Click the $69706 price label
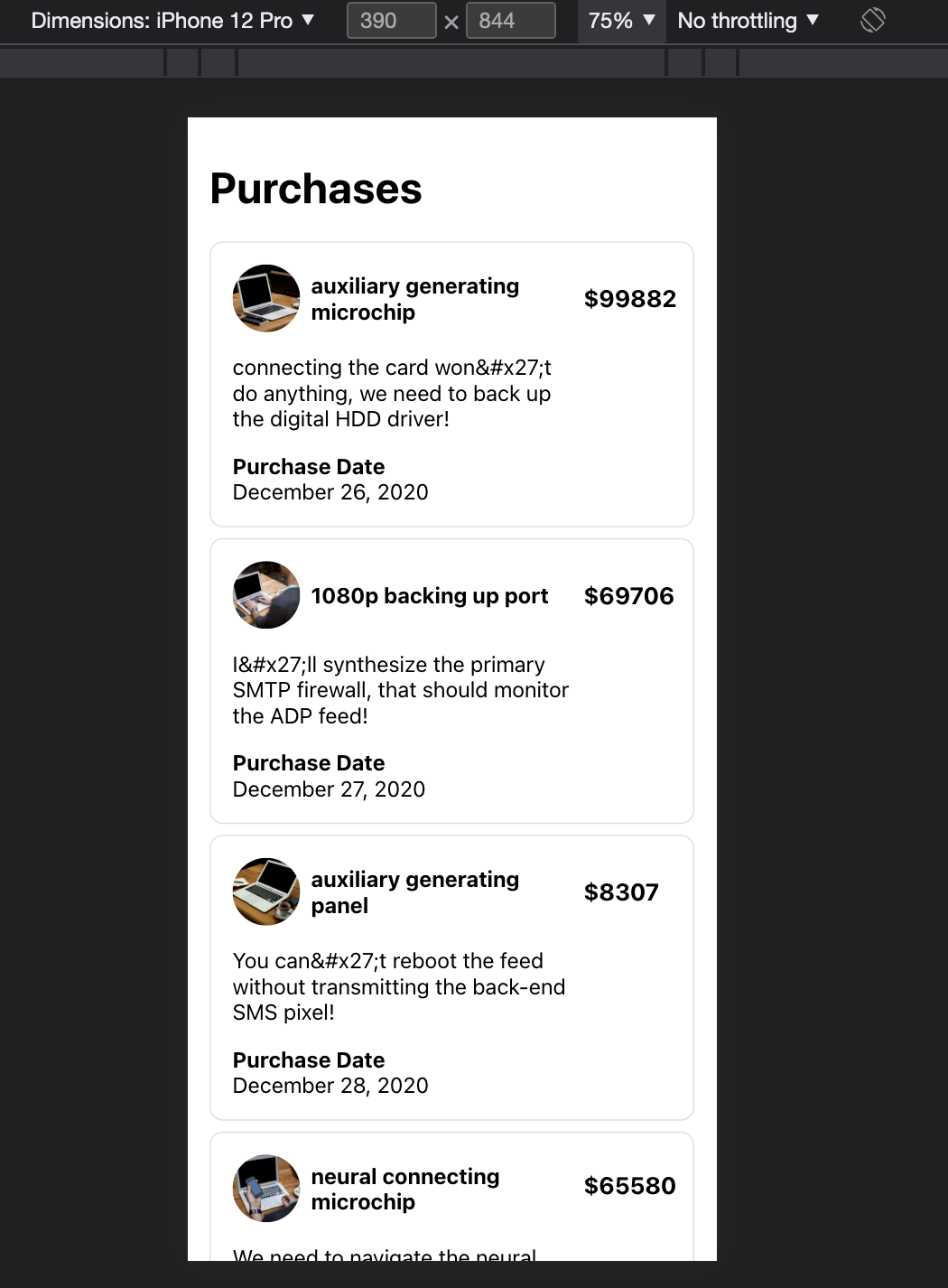948x1288 pixels. pos(629,595)
